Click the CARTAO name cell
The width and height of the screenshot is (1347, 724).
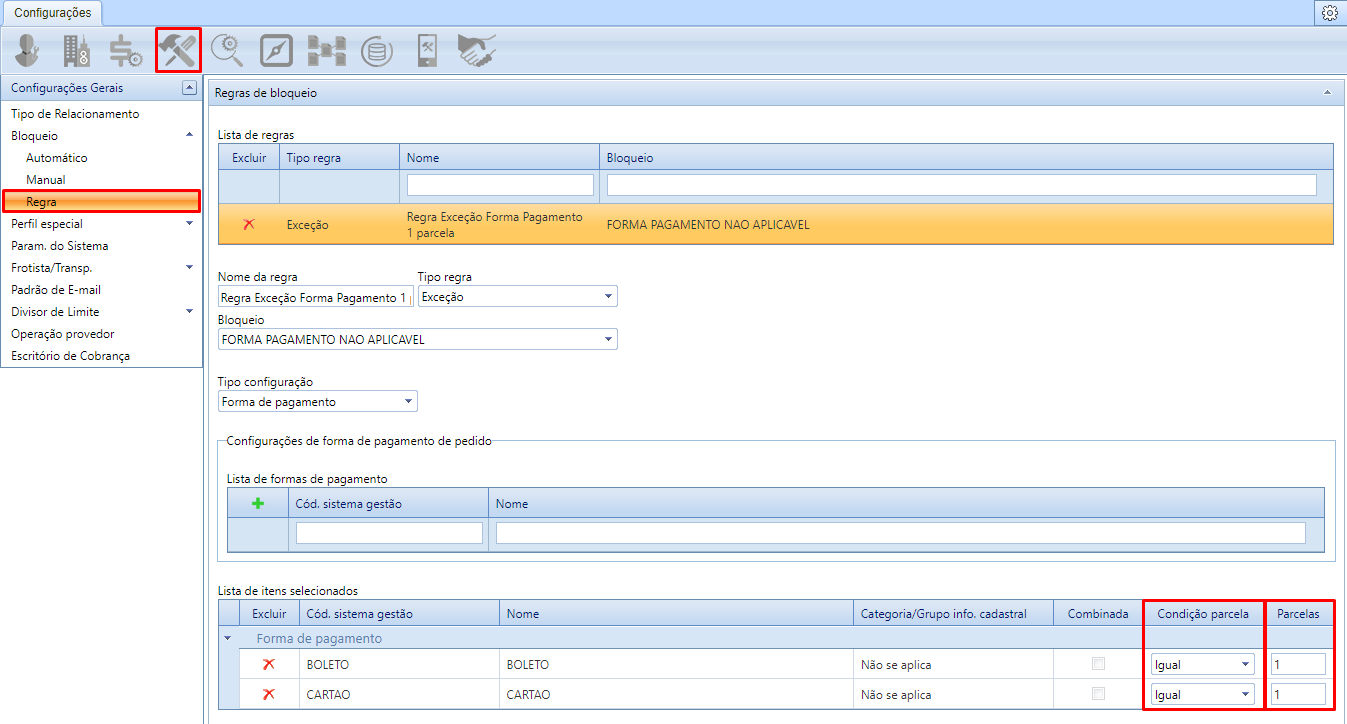[x=676, y=694]
